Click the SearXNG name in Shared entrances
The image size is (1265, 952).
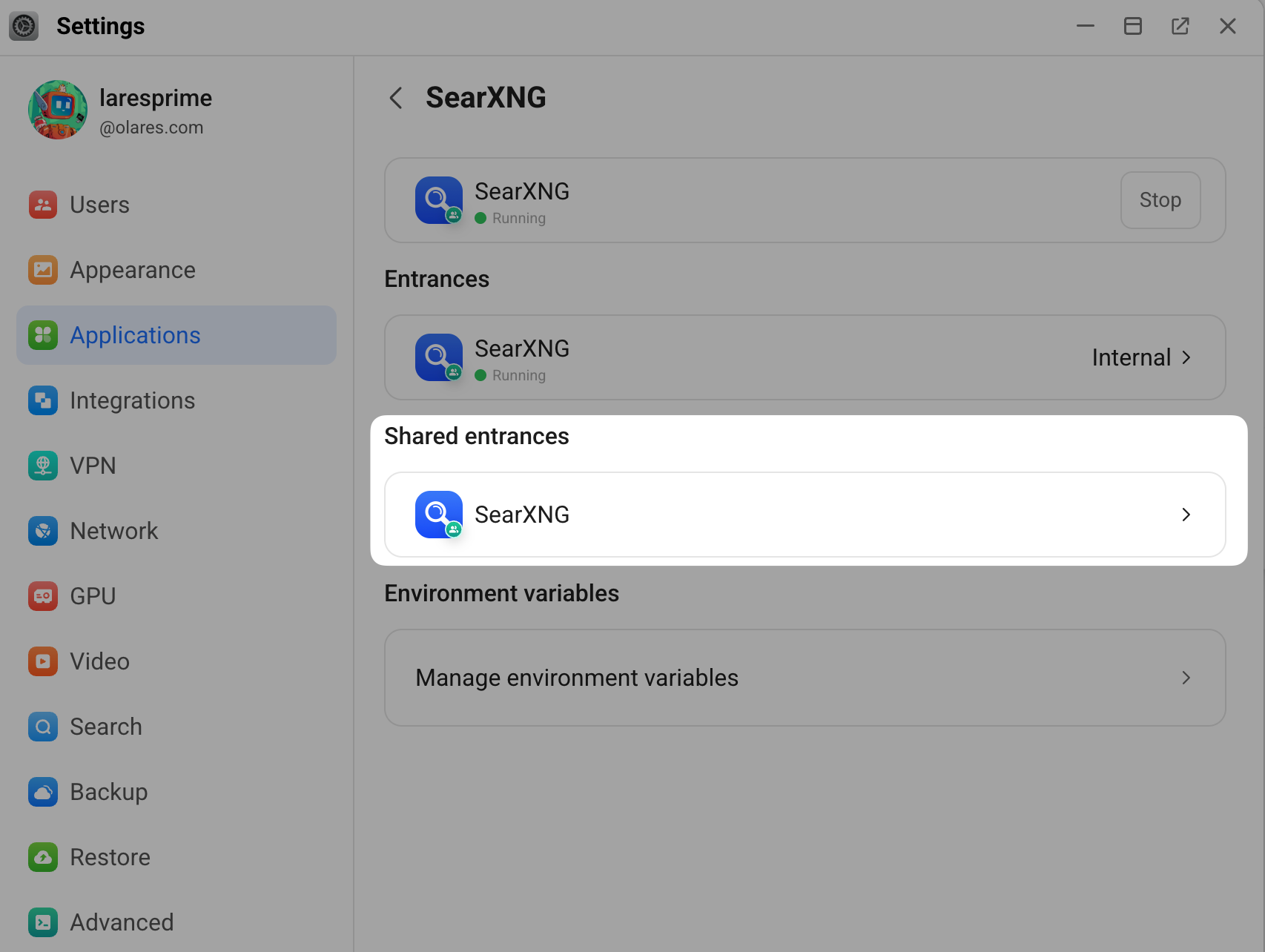tap(522, 515)
